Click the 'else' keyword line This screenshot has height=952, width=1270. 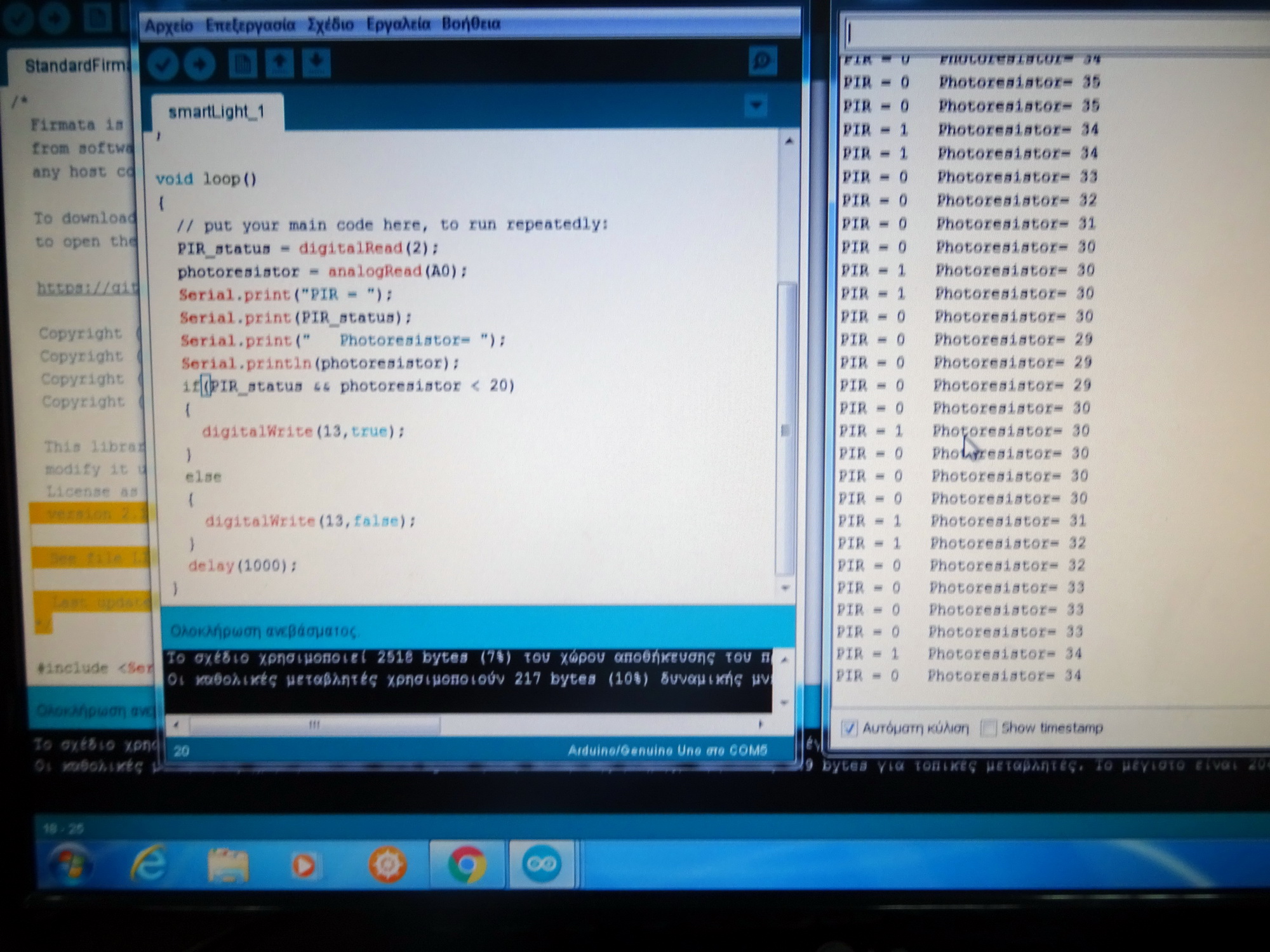point(203,477)
